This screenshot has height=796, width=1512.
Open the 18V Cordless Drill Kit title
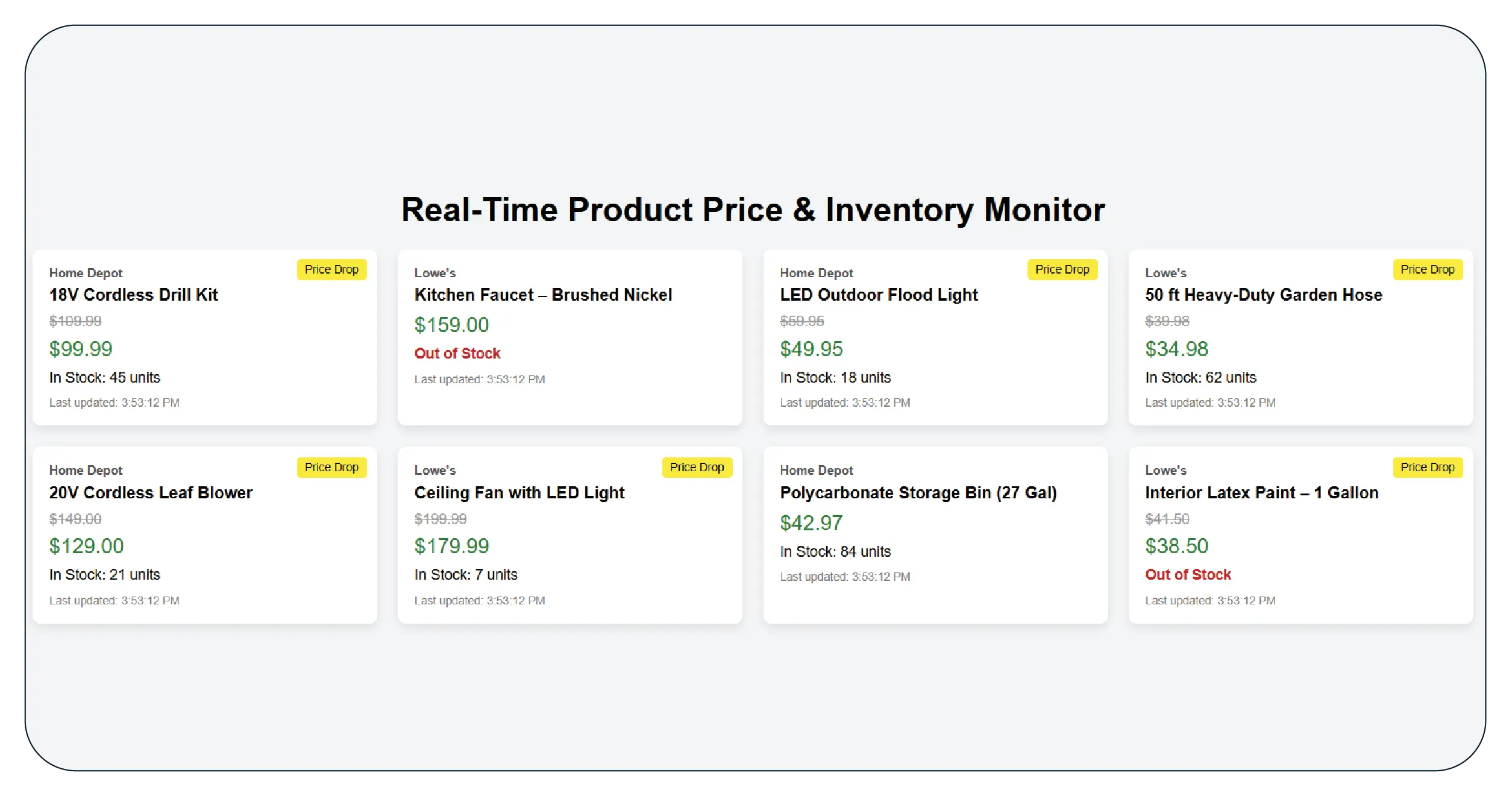(133, 295)
